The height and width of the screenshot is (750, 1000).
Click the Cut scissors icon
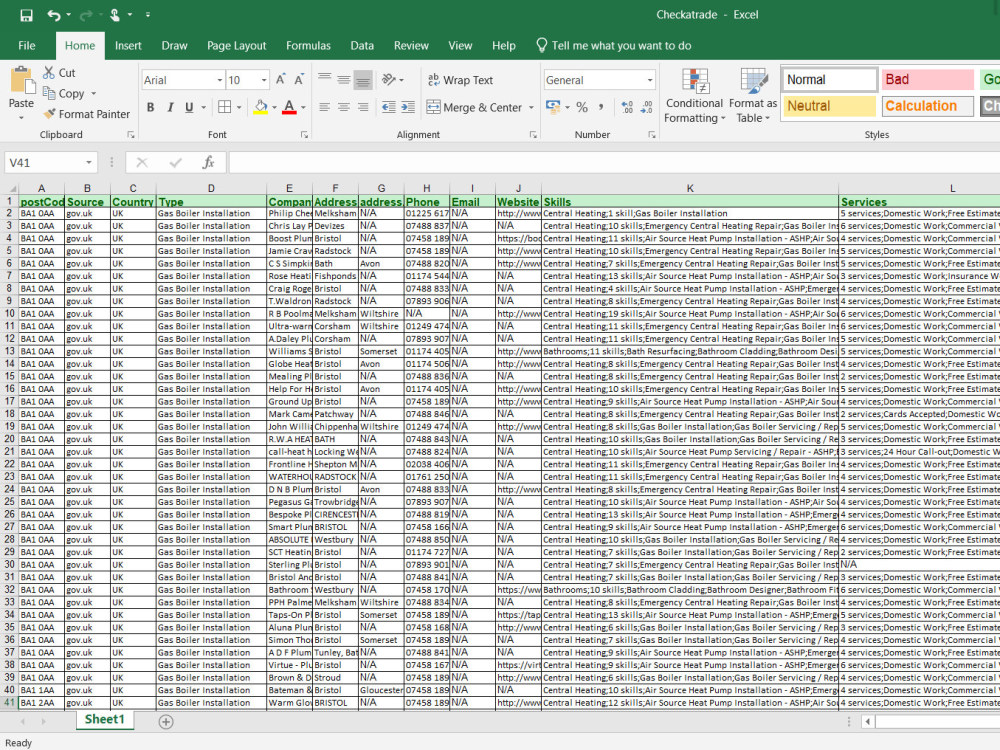click(x=48, y=73)
